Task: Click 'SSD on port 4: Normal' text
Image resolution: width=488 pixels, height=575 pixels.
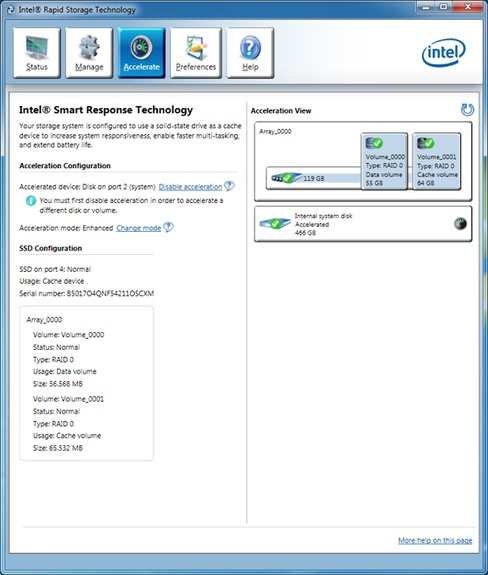Action: coord(55,269)
